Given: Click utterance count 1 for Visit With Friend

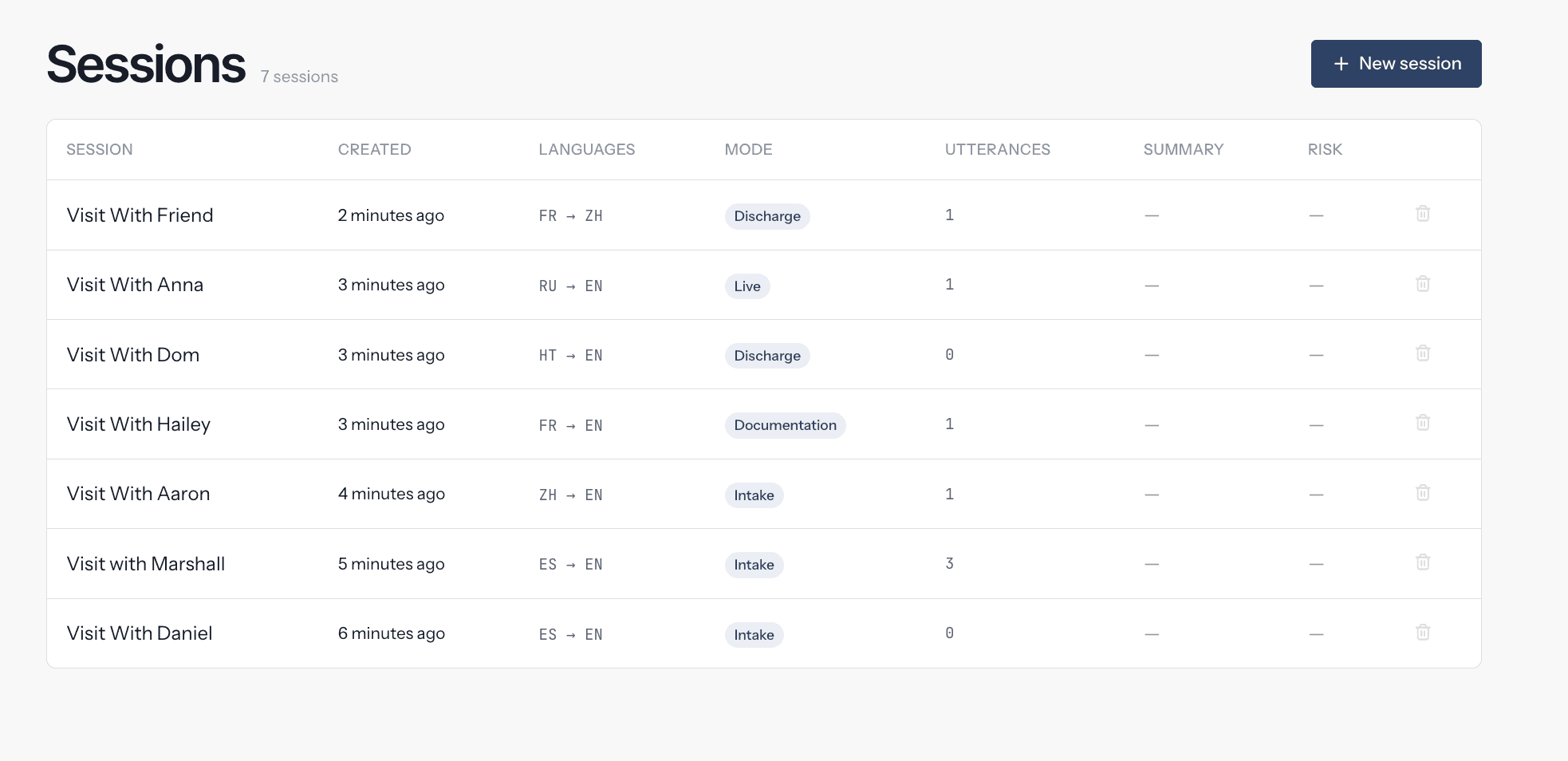Looking at the screenshot, I should click(x=950, y=215).
